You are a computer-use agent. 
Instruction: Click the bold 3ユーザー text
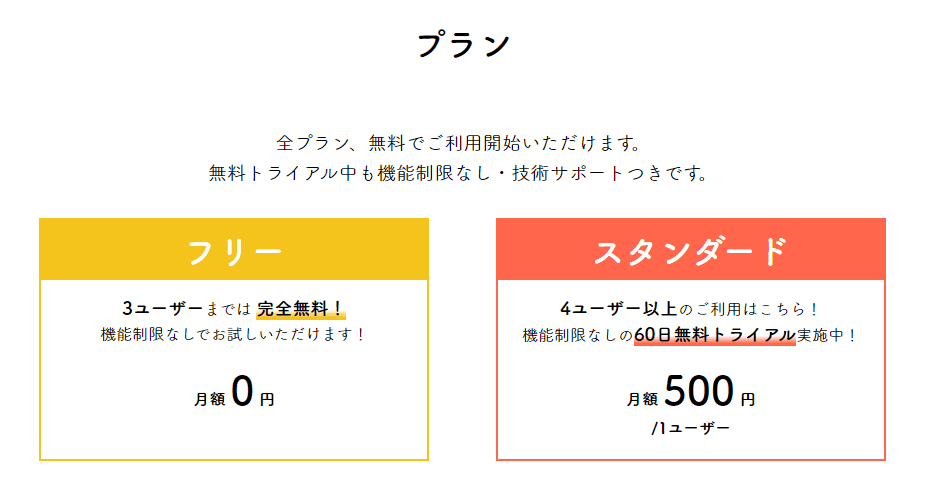pyautogui.click(x=162, y=309)
